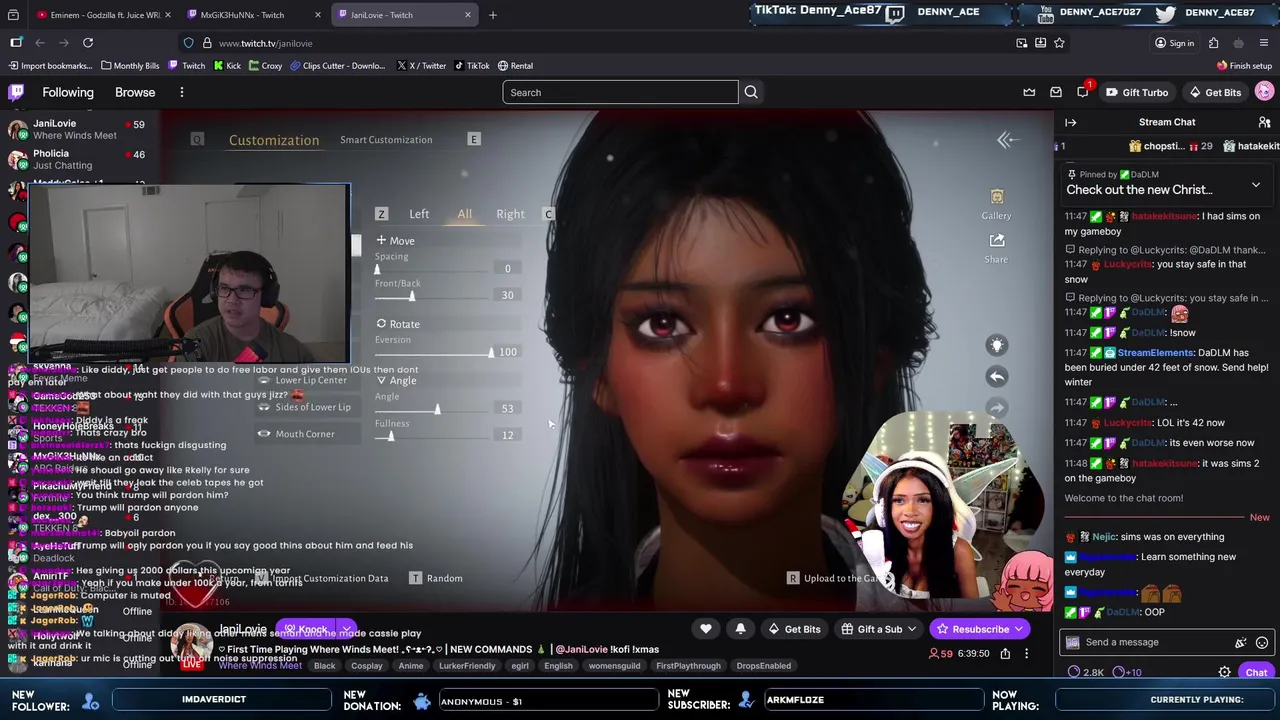Click the FirstPlaythrough tag
Viewport: 1280px width, 720px height.
click(688, 666)
